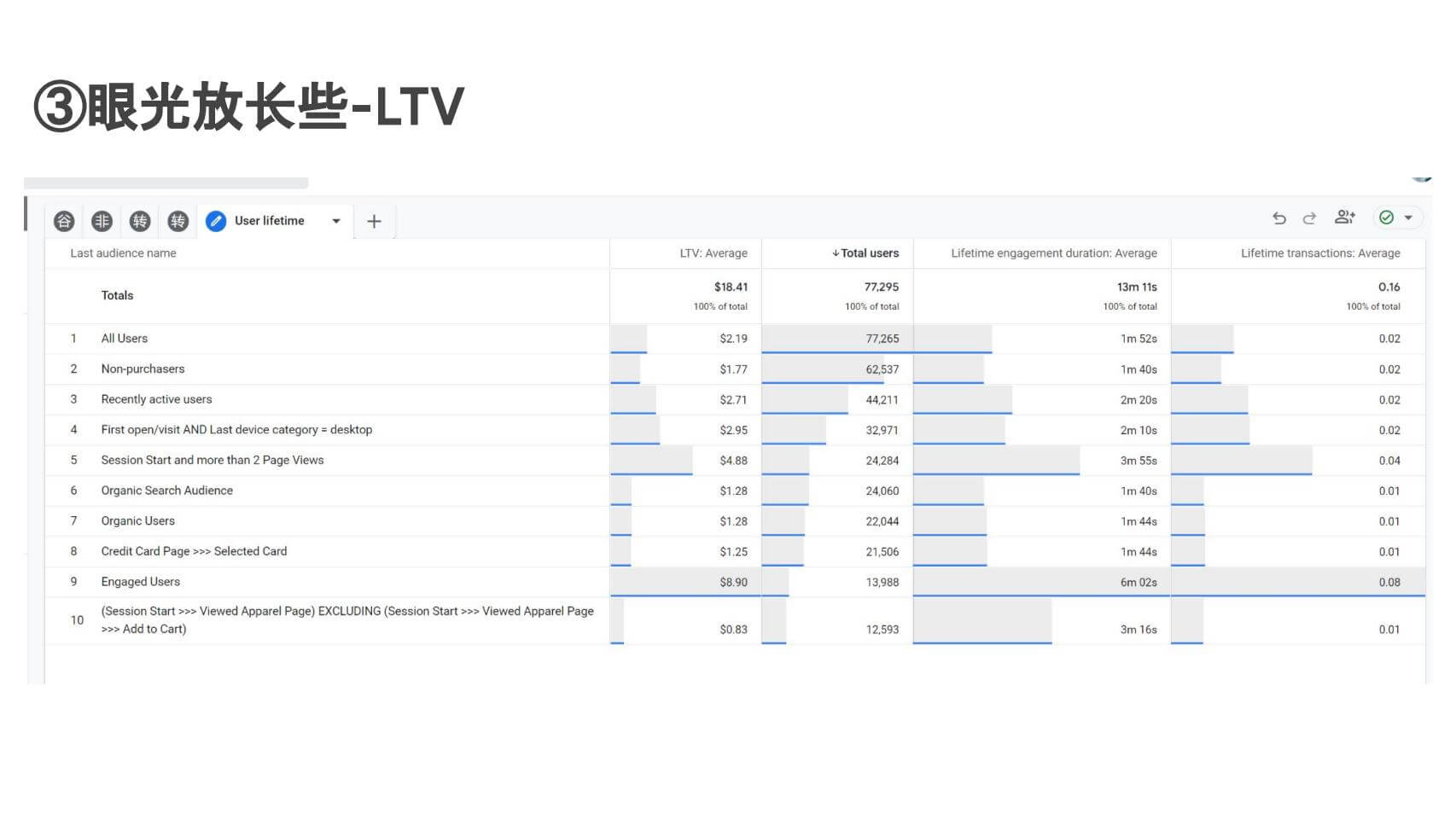Click the Last audience name header

(x=124, y=253)
